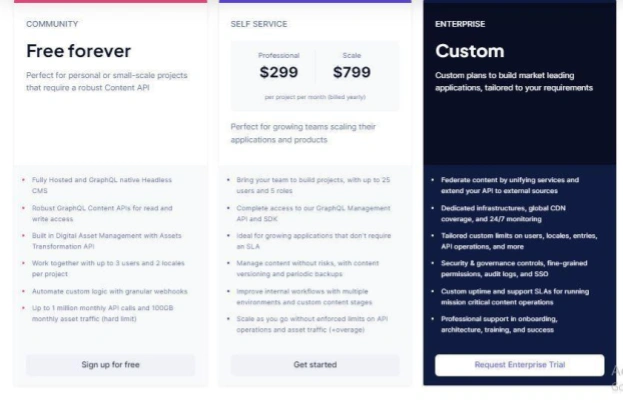
Task: Click the Get started button
Action: (315, 365)
